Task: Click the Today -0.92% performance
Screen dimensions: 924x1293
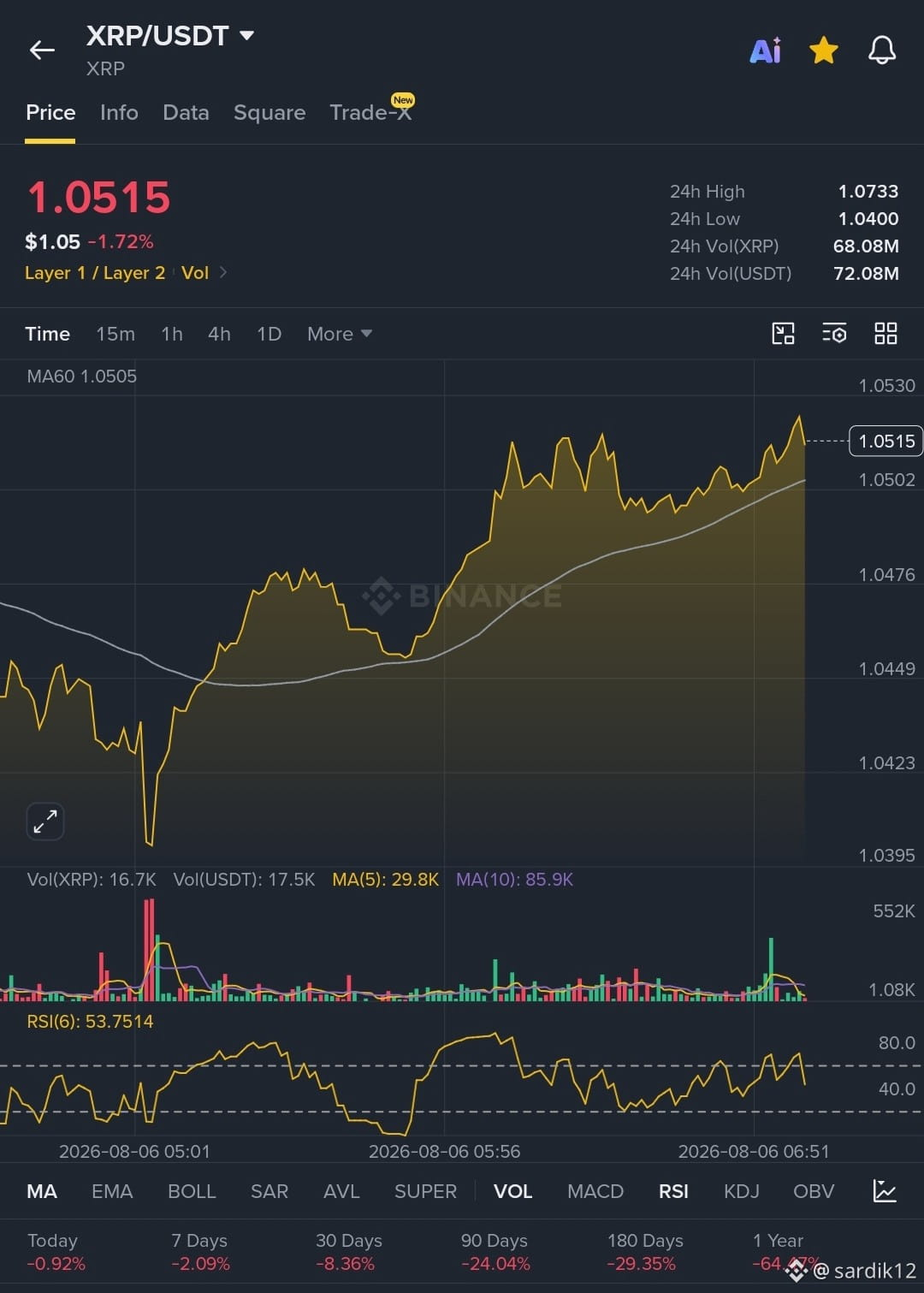Action: tap(56, 1252)
